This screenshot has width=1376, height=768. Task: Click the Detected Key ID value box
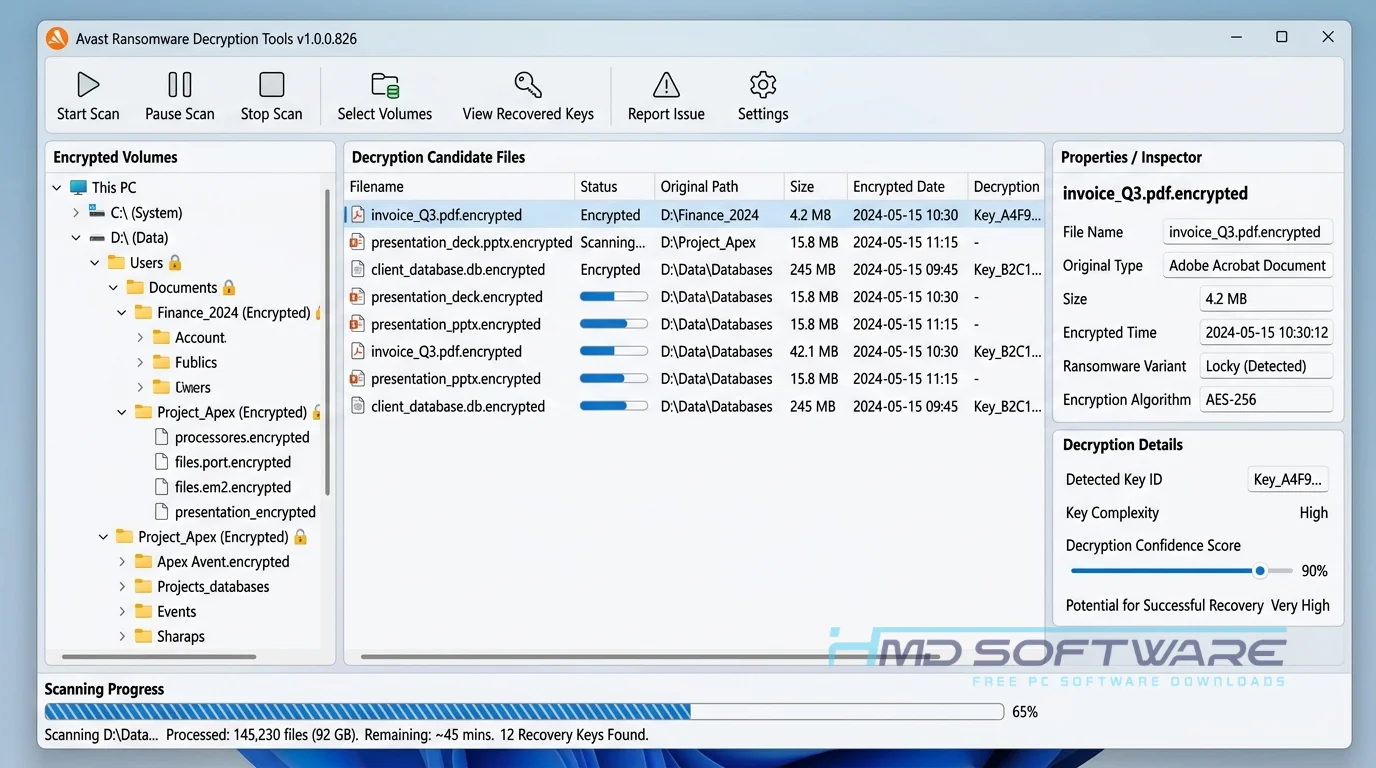[x=1288, y=479]
